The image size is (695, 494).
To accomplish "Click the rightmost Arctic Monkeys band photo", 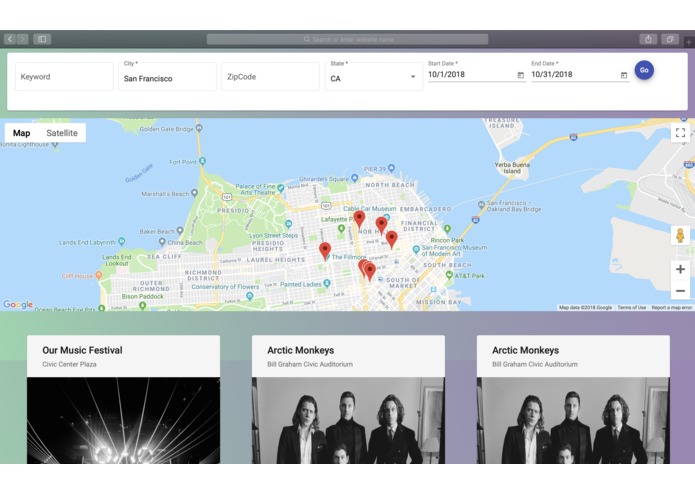I will click(573, 420).
